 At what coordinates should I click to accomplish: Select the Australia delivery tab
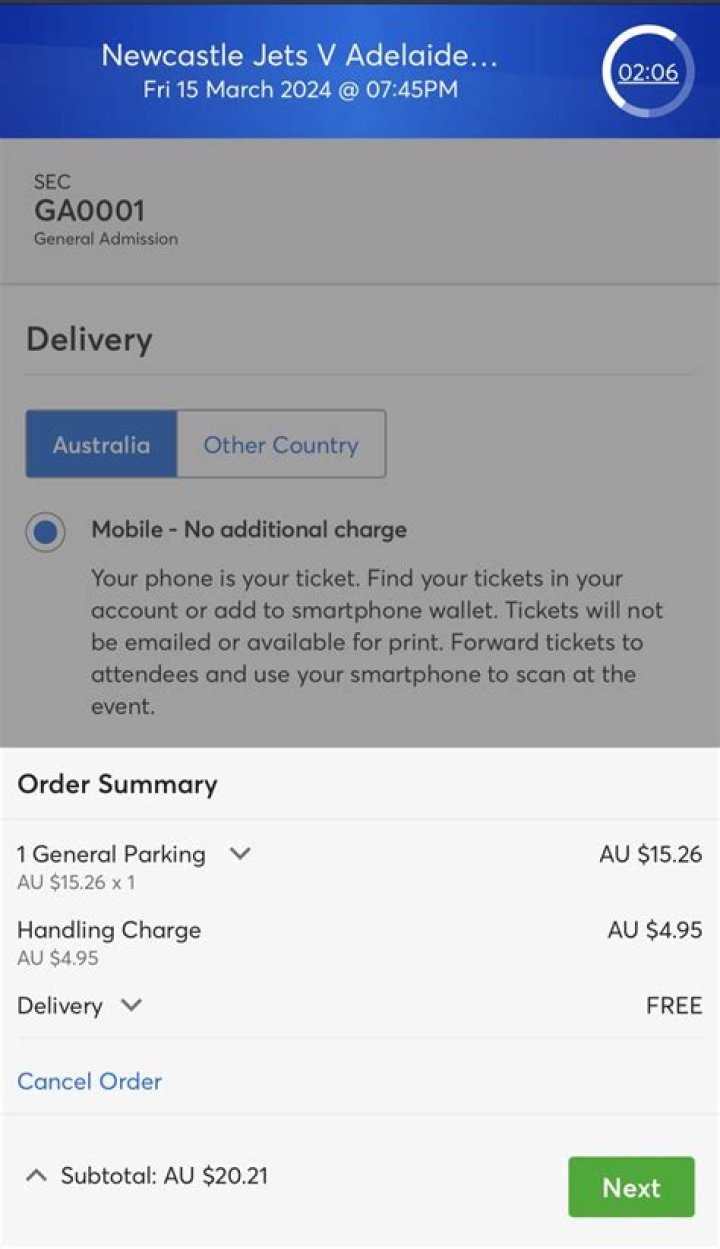100,444
